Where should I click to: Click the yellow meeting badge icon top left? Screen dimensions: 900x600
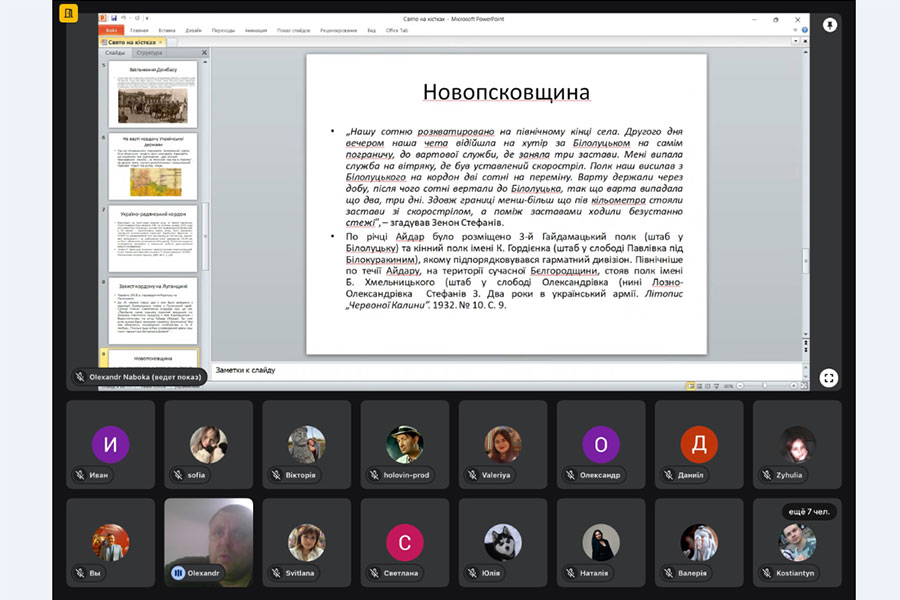(69, 14)
